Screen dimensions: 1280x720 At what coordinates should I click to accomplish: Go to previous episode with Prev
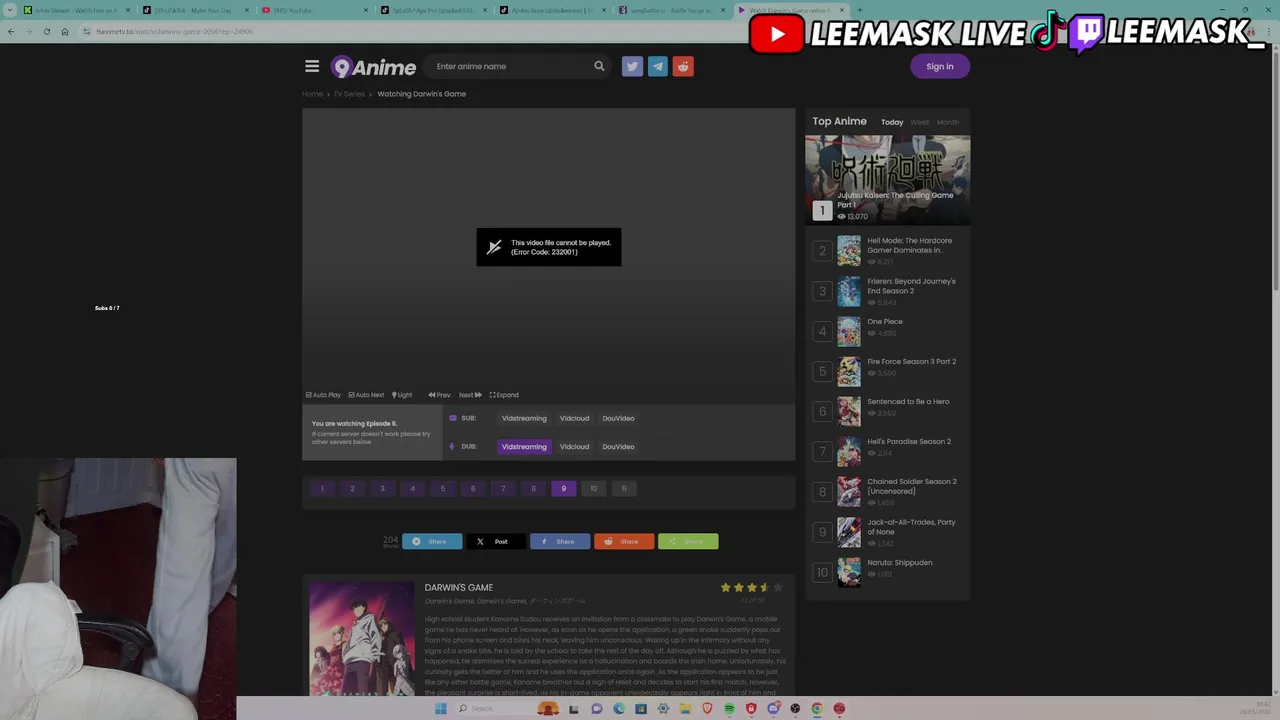tap(440, 395)
